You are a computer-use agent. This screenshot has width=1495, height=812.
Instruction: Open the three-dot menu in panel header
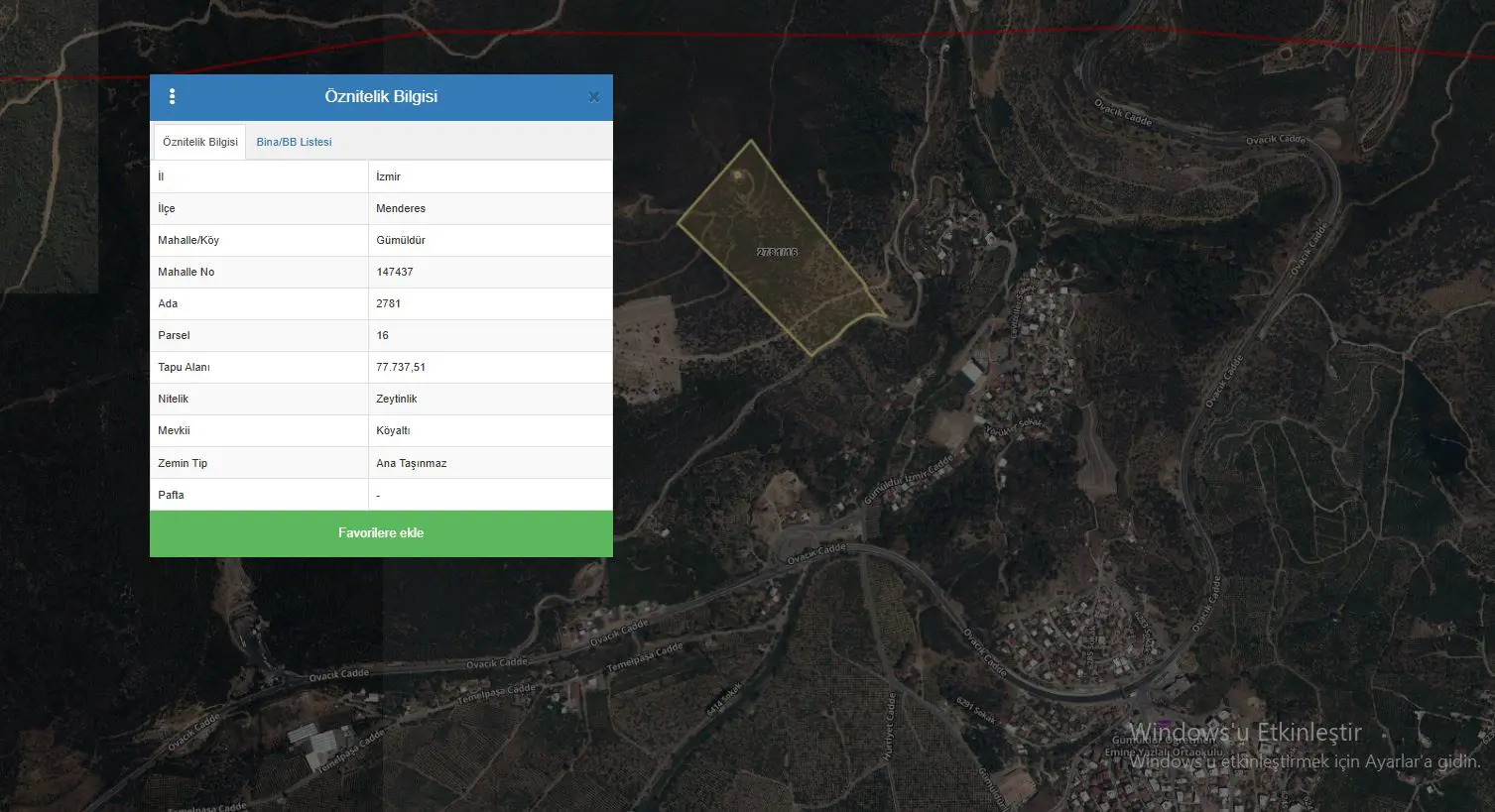click(173, 97)
